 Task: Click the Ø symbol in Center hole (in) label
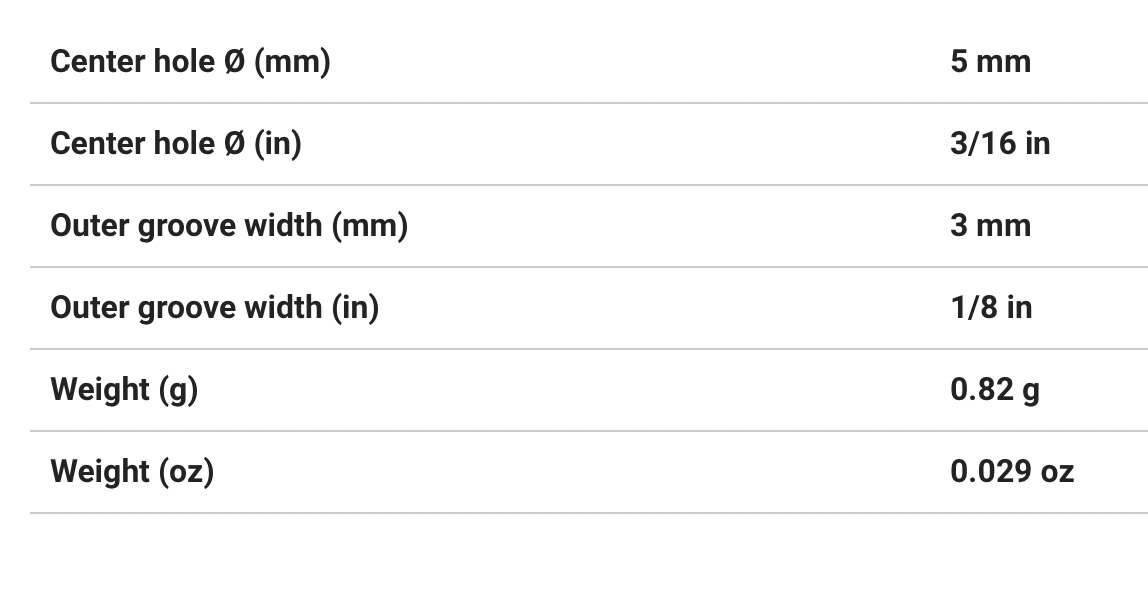click(233, 144)
